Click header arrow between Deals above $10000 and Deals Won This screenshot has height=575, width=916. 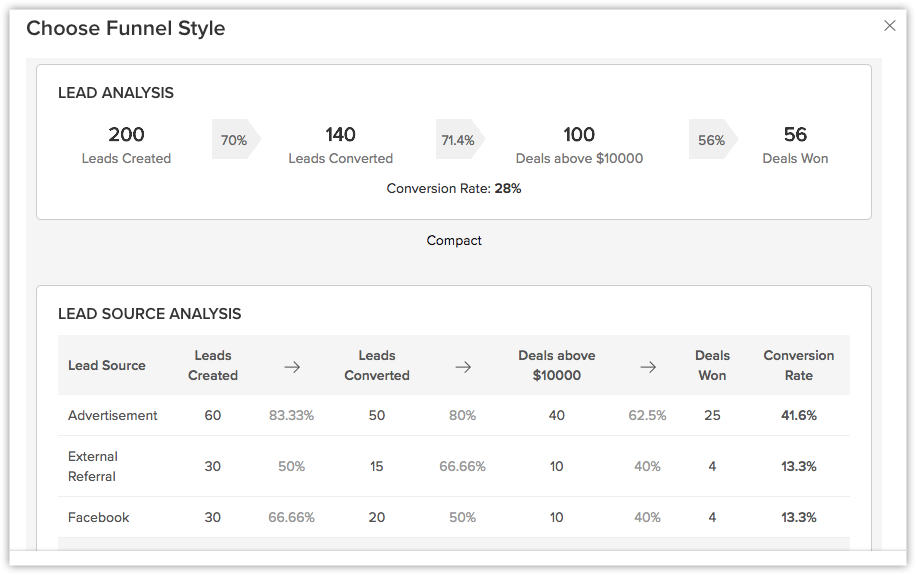pyautogui.click(x=648, y=367)
